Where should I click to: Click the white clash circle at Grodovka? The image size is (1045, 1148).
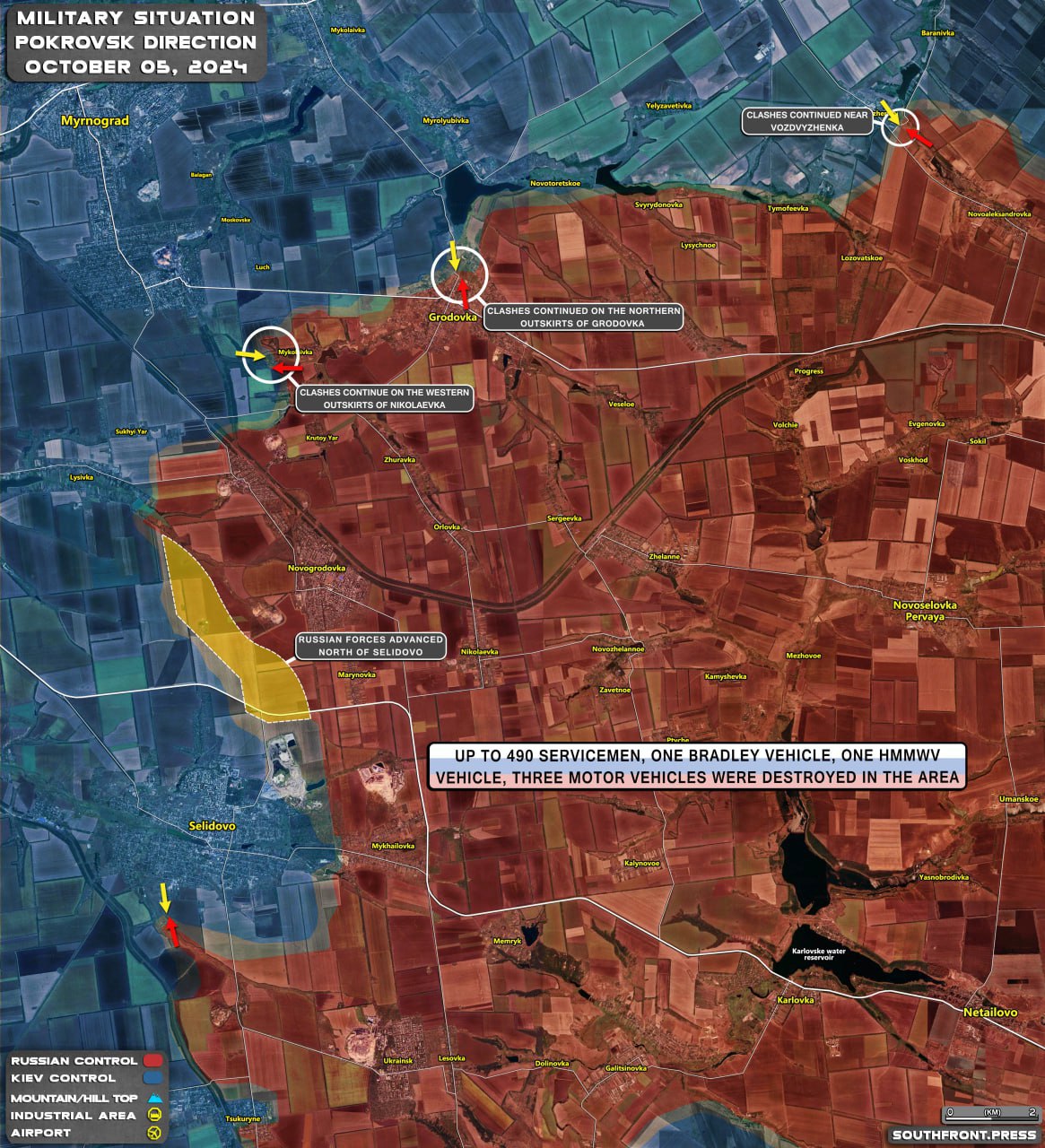coord(458,275)
